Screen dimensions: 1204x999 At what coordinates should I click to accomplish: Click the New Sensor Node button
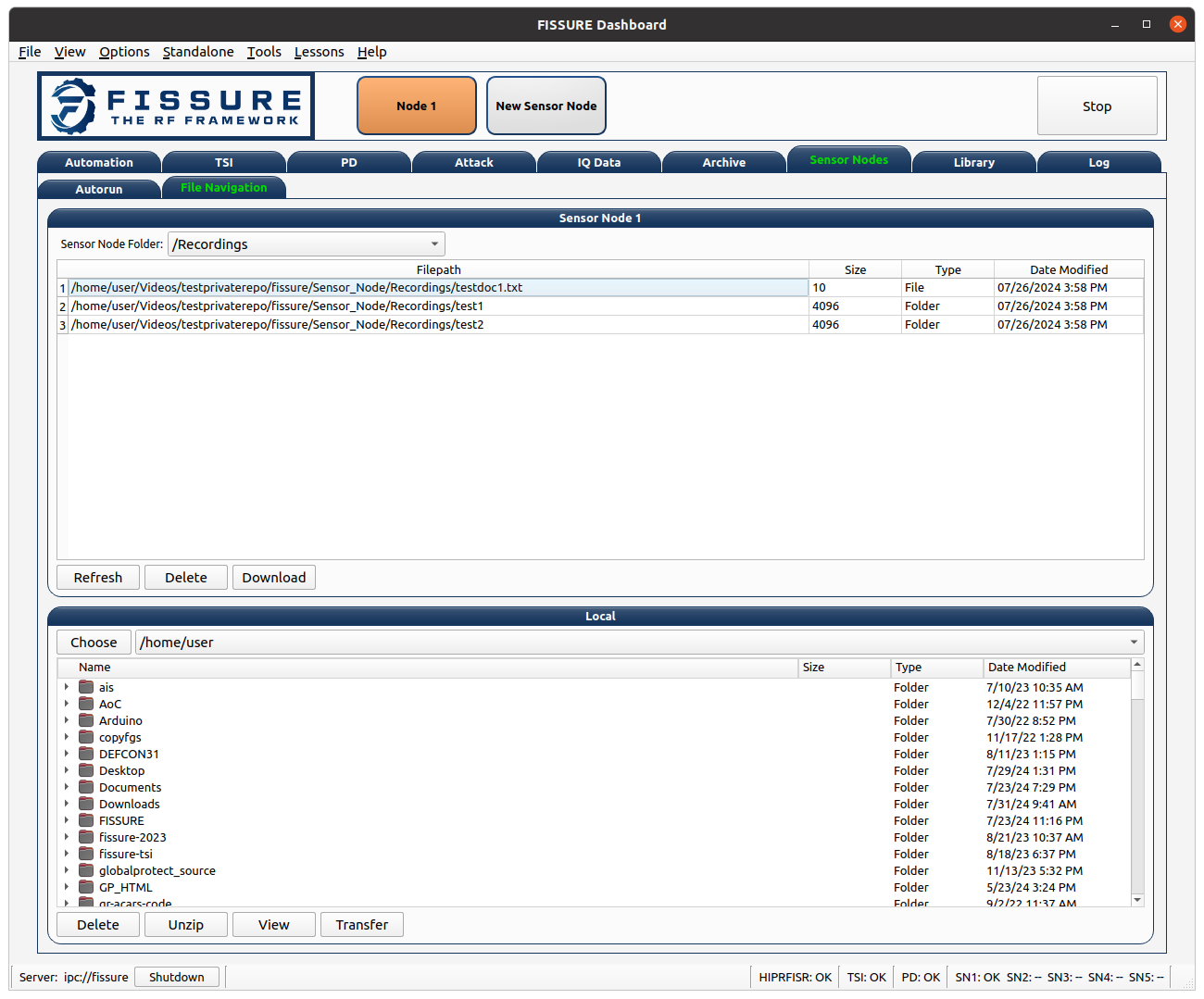546,106
